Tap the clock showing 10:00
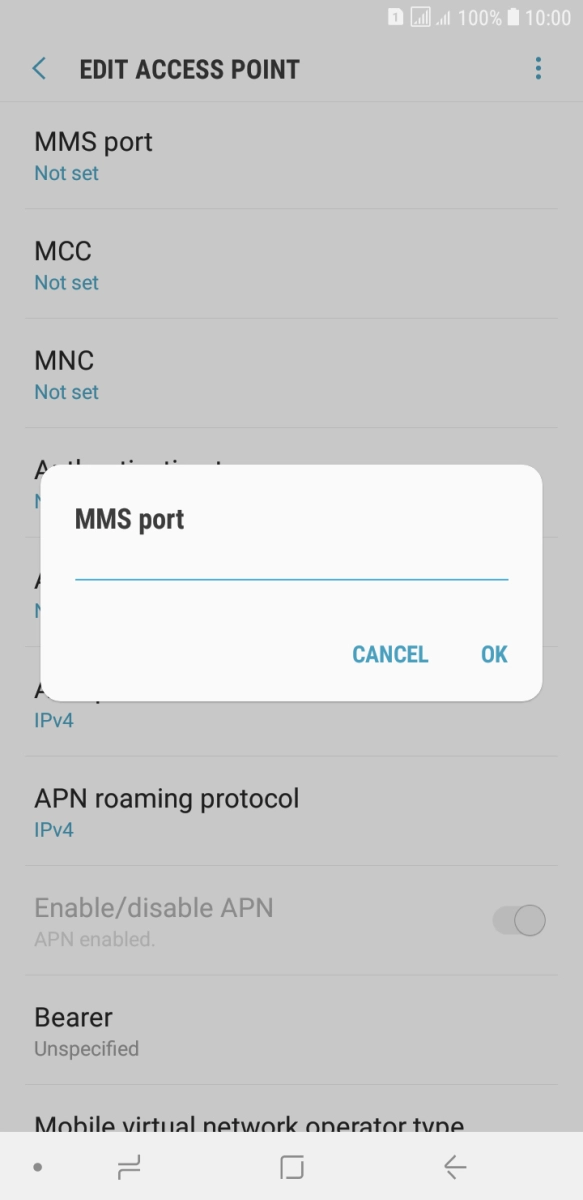This screenshot has width=583, height=1200. [548, 17]
